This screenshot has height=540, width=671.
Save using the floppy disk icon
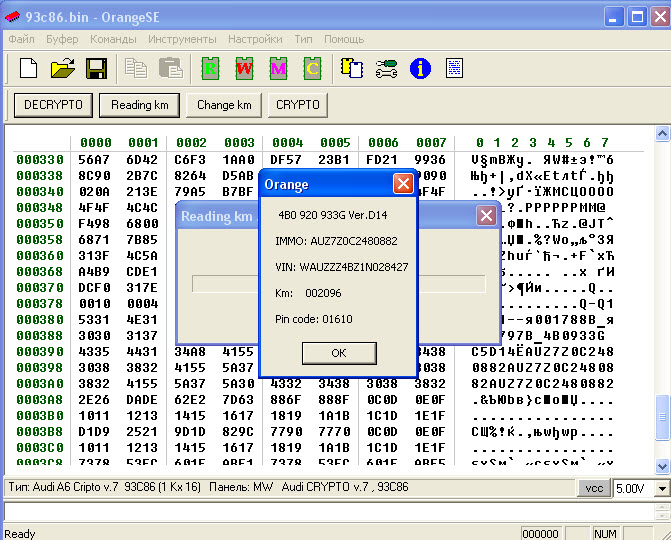click(96, 68)
